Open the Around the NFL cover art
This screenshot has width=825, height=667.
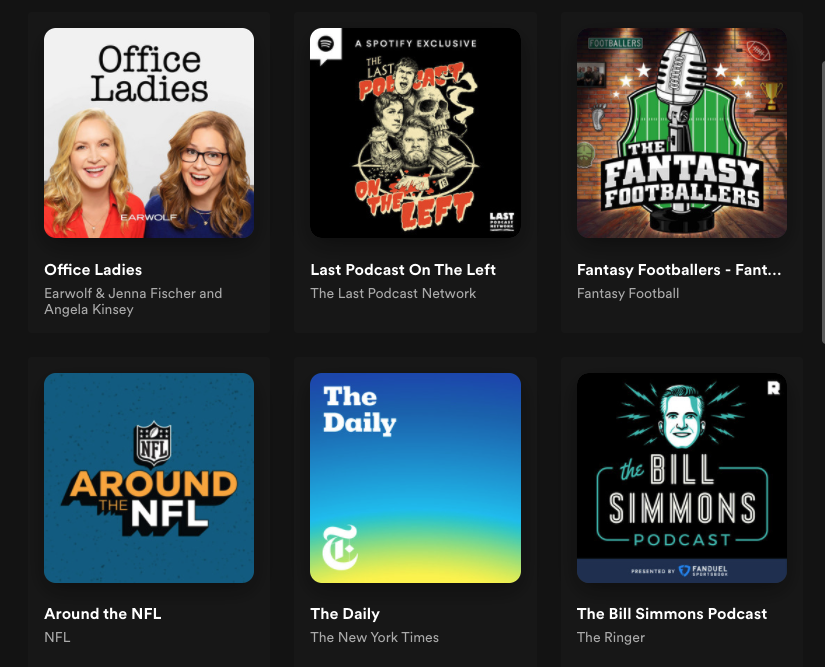149,478
